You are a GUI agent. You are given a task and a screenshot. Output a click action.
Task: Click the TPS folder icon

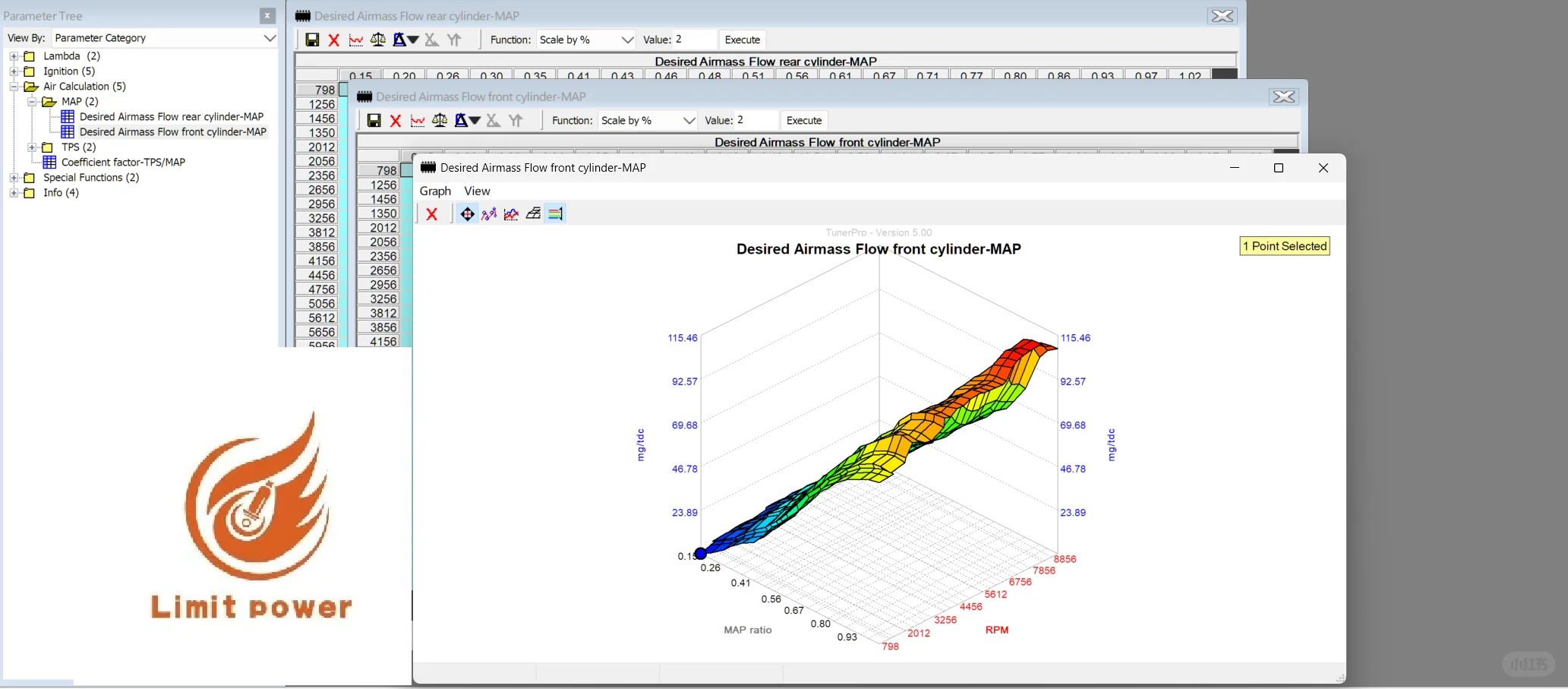48,147
